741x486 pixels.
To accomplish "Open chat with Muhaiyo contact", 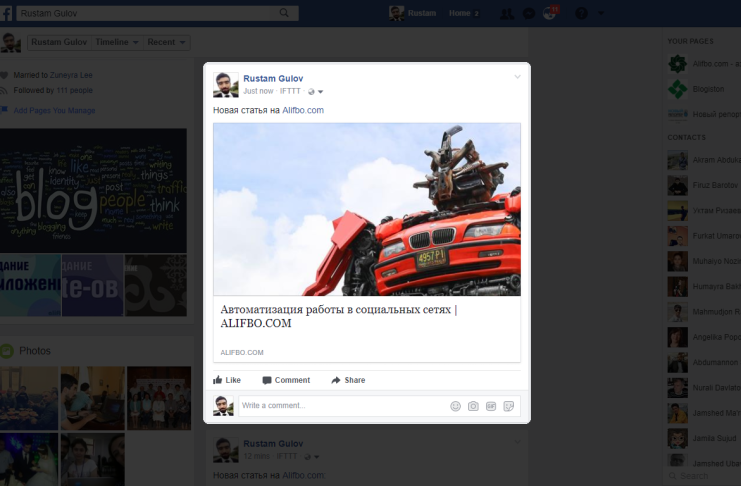I will 704,261.
